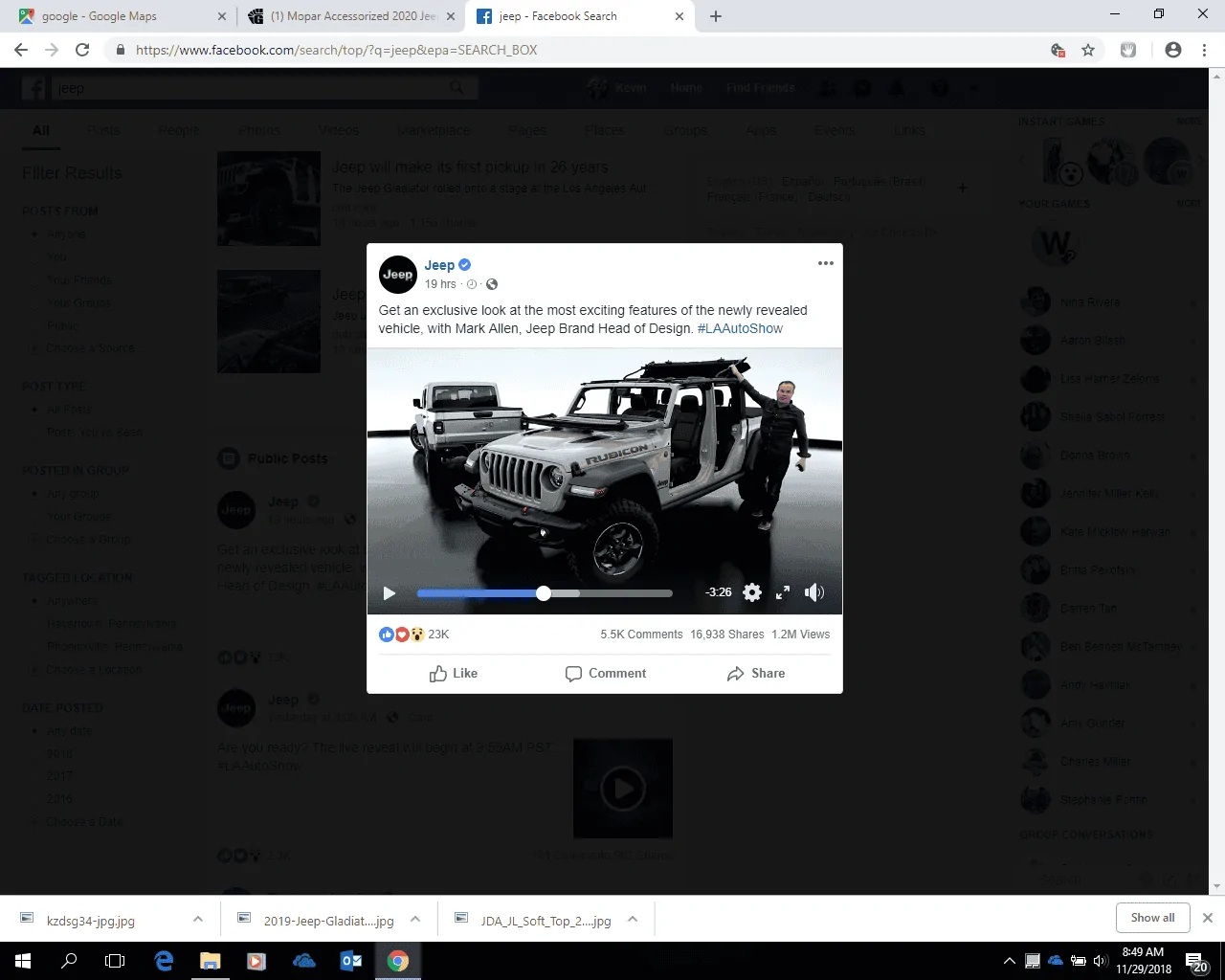Viewport: 1225px width, 980px height.
Task: Select the Any group radio option
Action: click(x=35, y=494)
